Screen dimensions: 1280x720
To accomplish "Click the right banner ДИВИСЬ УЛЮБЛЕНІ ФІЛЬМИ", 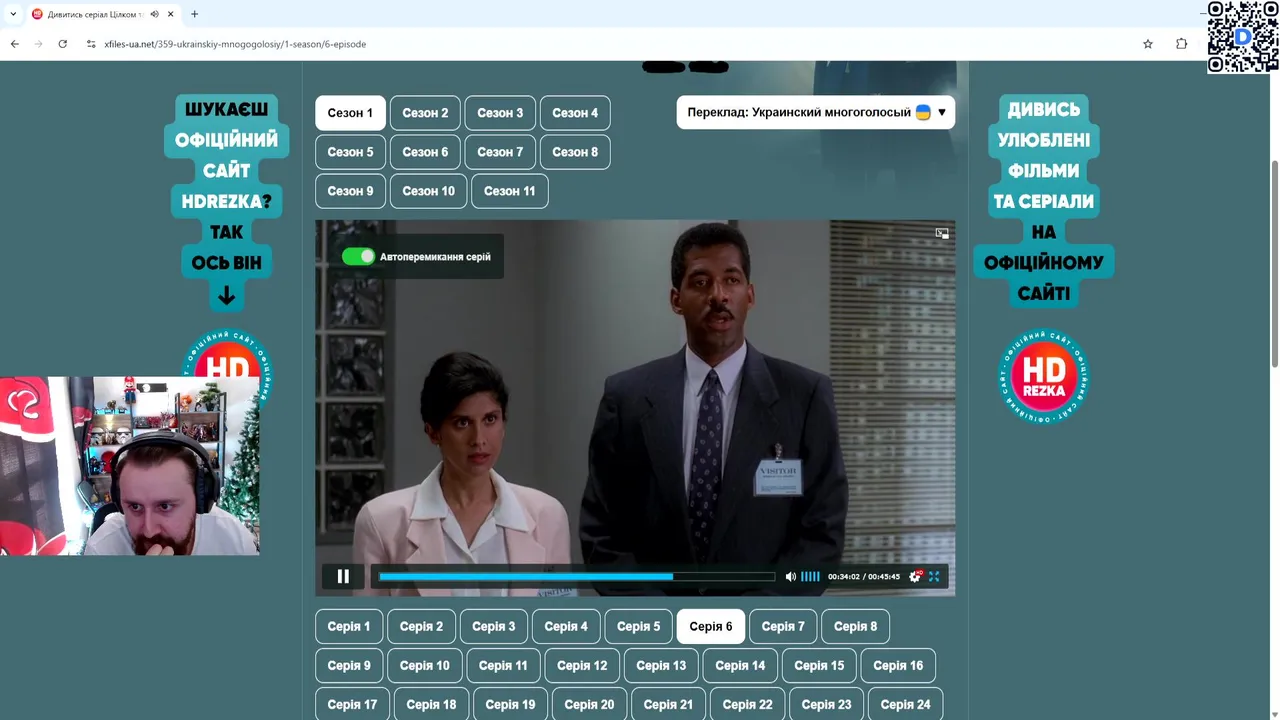I will [1044, 201].
